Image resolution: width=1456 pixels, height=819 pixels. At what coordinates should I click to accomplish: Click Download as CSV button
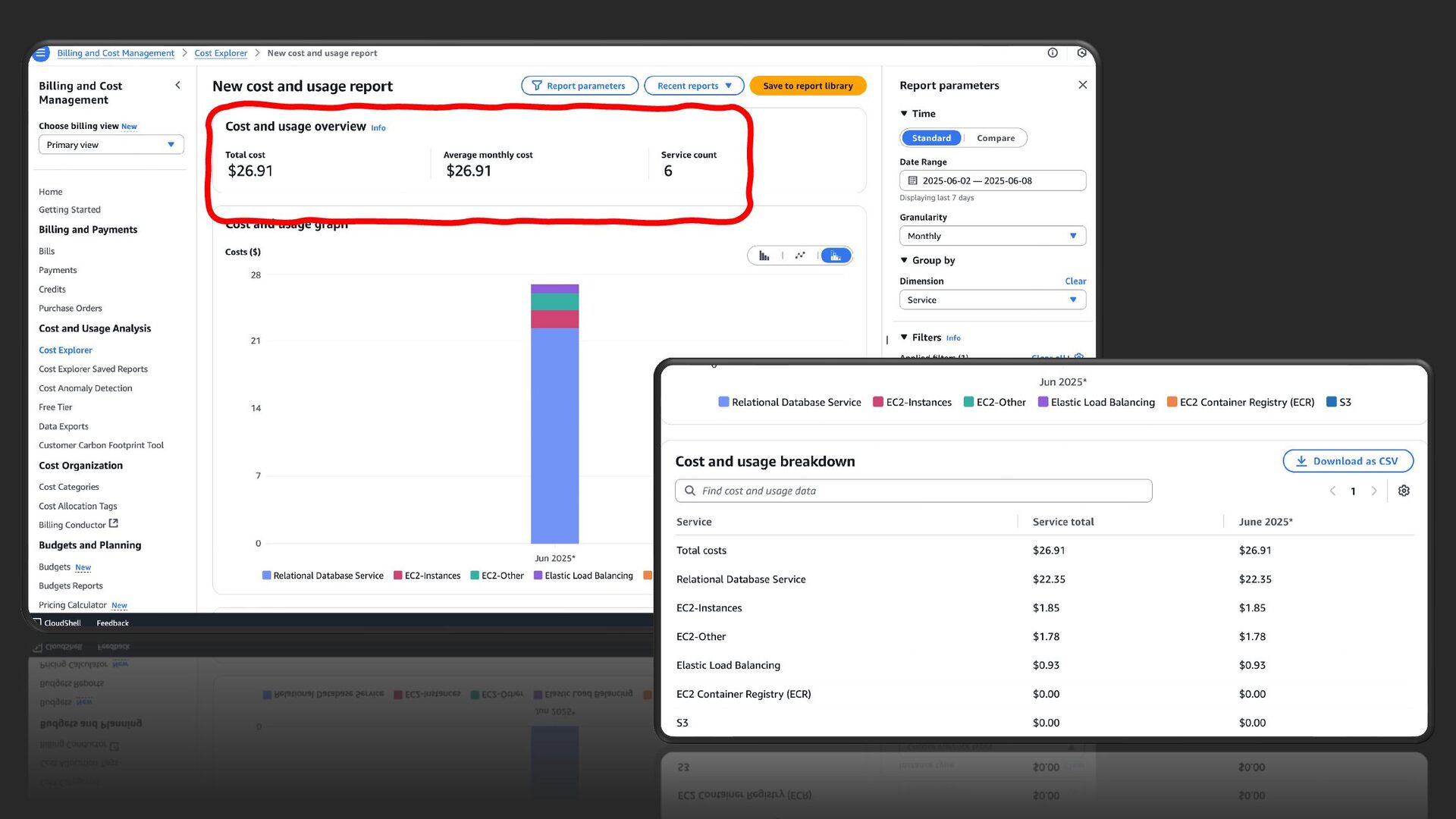click(x=1348, y=461)
